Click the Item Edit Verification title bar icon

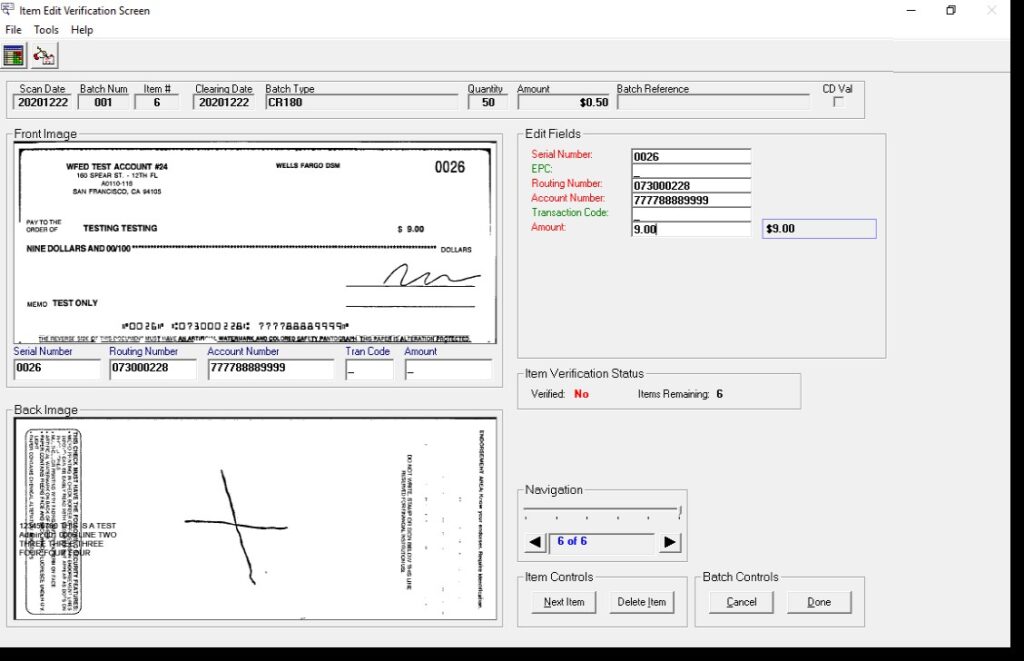(x=9, y=10)
